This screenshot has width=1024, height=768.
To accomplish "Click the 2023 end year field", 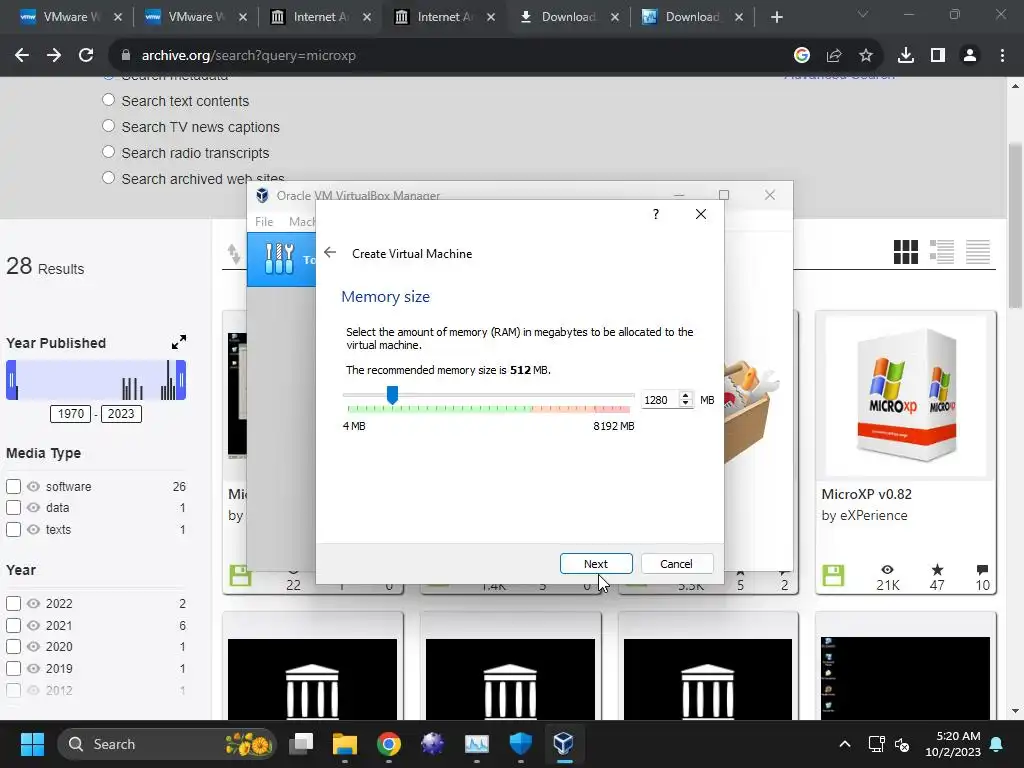I will click(x=121, y=413).
